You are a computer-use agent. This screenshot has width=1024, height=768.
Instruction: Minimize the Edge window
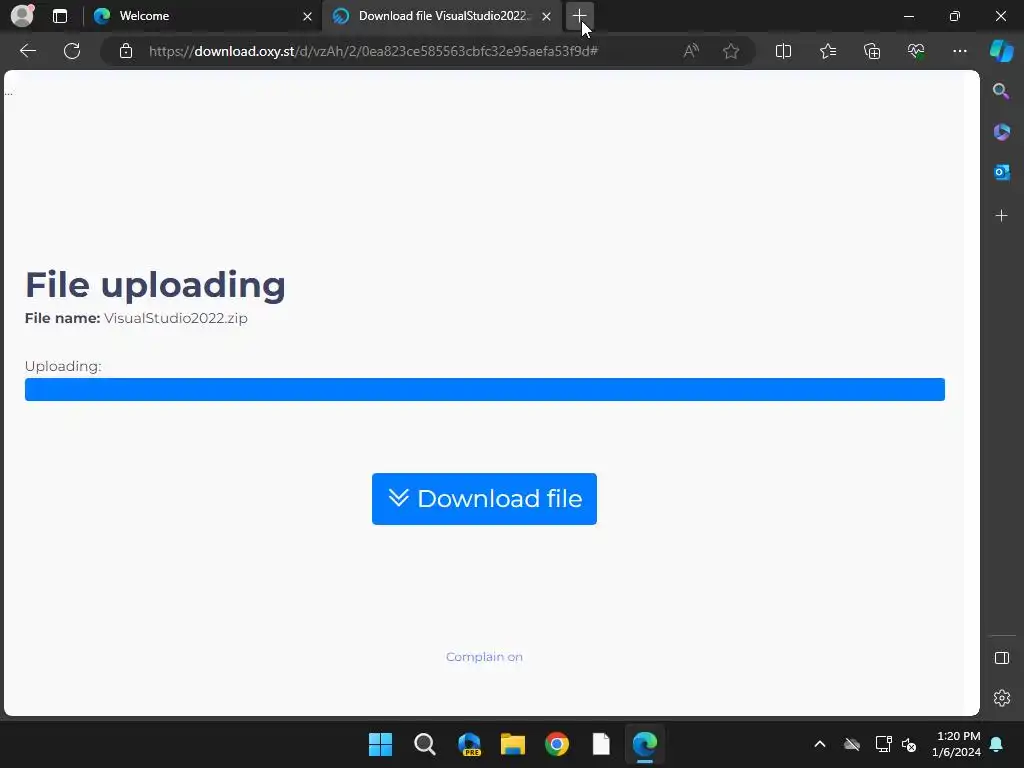click(x=909, y=16)
